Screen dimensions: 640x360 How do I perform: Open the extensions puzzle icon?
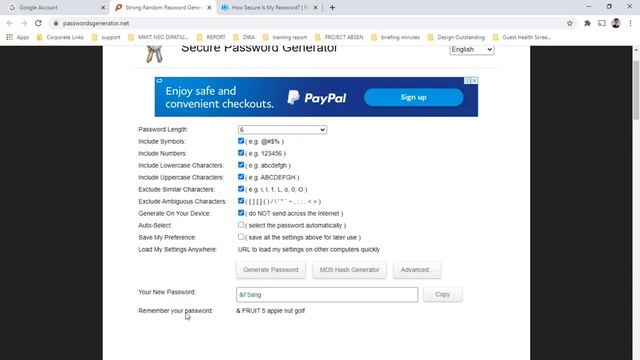click(x=587, y=23)
